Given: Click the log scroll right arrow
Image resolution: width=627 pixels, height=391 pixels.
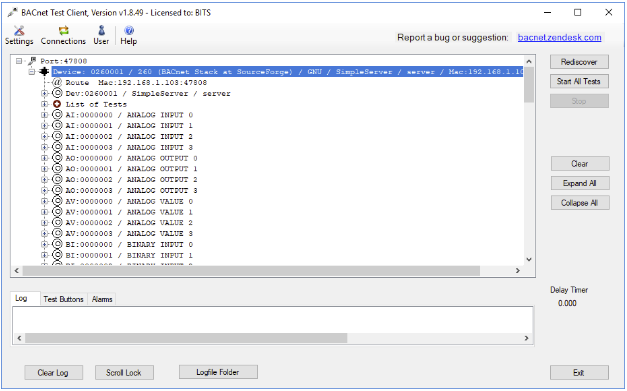Looking at the screenshot, I should coord(527,338).
